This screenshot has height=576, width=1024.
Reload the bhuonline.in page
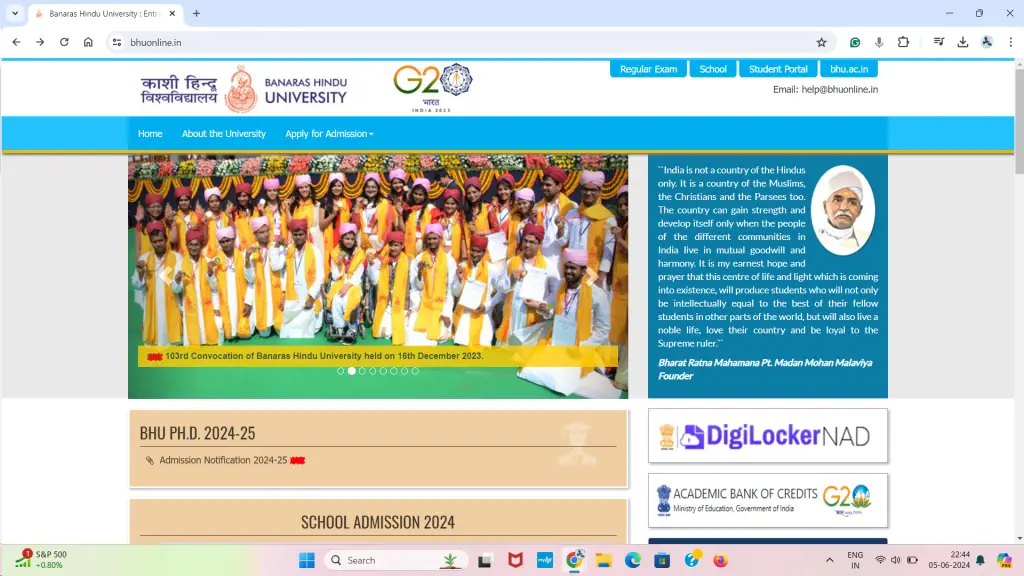pos(64,42)
